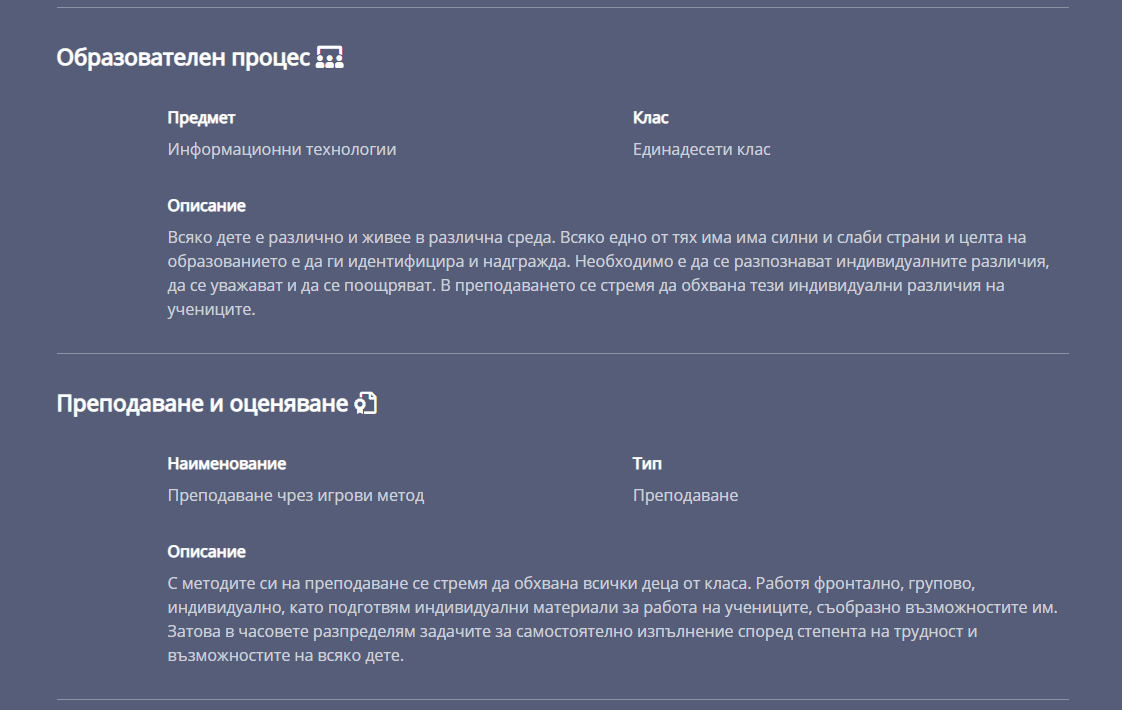Click the Описание label under Образователен процес
This screenshot has height=710, width=1122.
click(206, 206)
